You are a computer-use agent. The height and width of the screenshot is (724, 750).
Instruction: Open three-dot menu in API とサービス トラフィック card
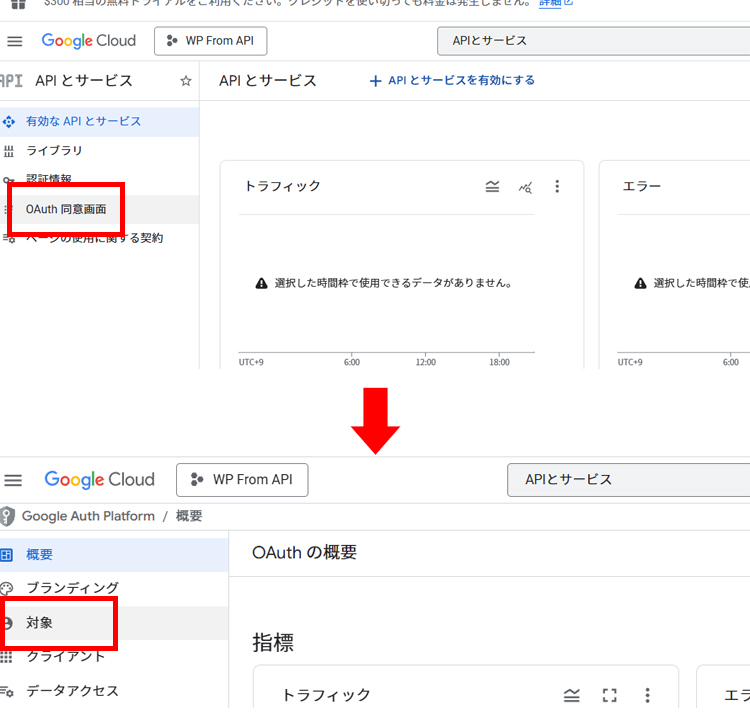[557, 186]
